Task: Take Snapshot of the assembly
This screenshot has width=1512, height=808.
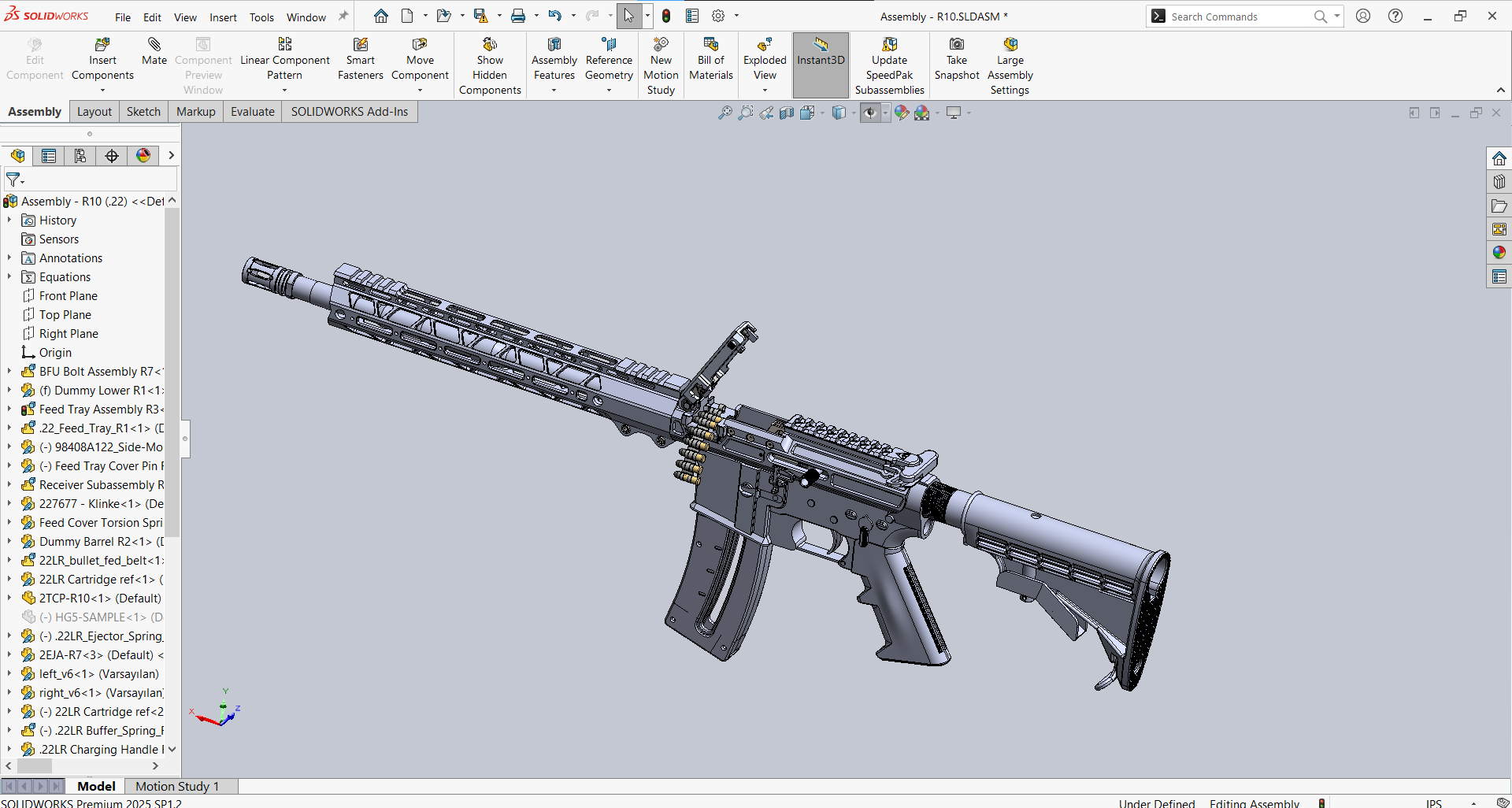Action: pyautogui.click(x=957, y=60)
